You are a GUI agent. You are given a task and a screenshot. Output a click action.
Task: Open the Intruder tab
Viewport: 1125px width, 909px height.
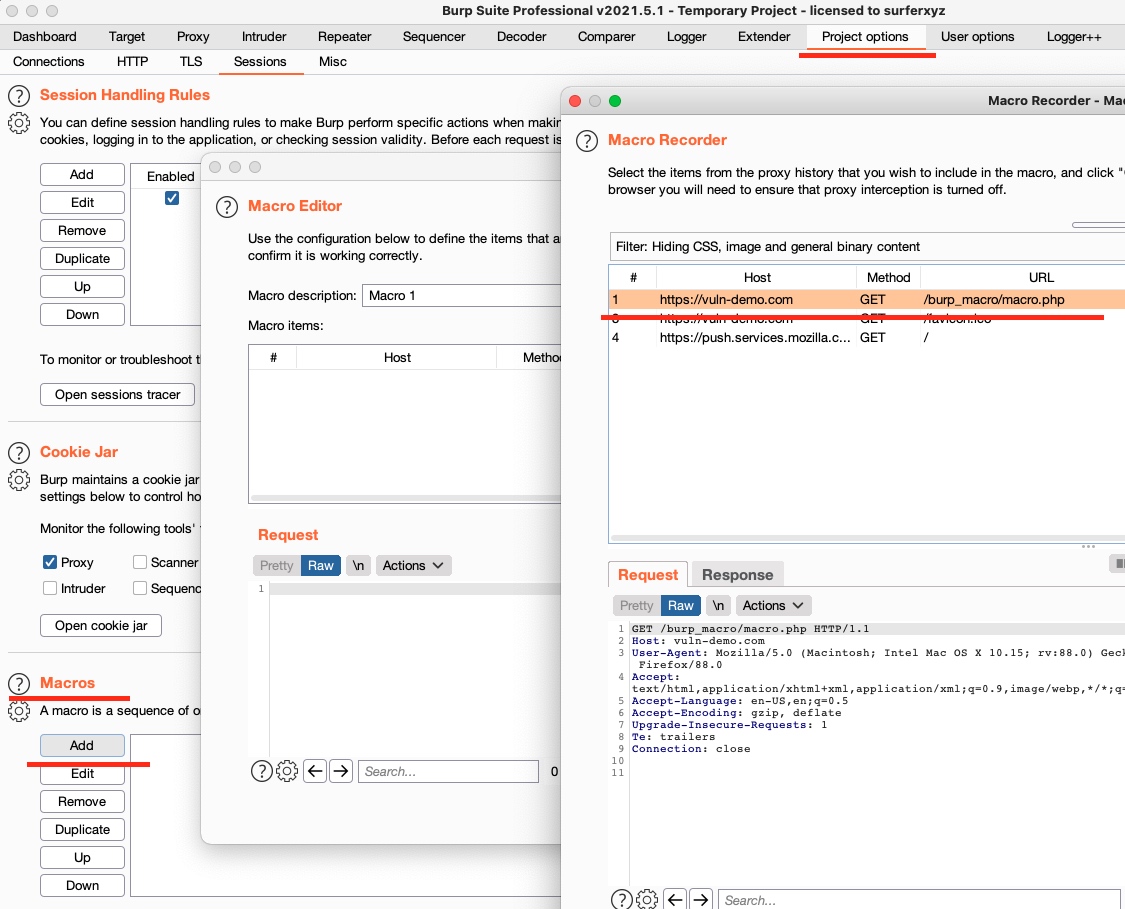pyautogui.click(x=264, y=37)
